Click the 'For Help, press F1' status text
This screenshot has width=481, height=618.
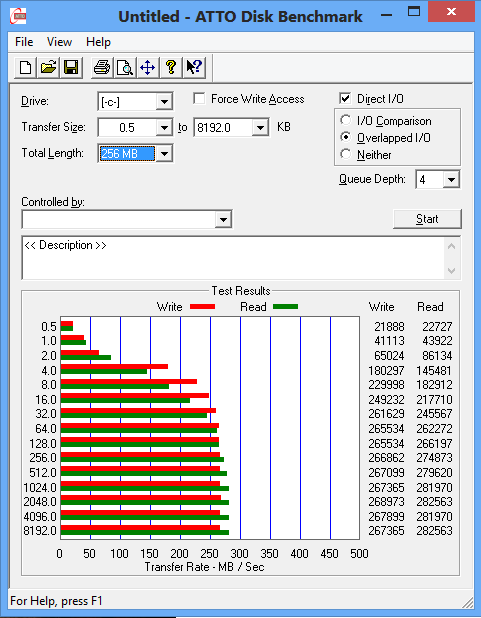(x=56, y=601)
